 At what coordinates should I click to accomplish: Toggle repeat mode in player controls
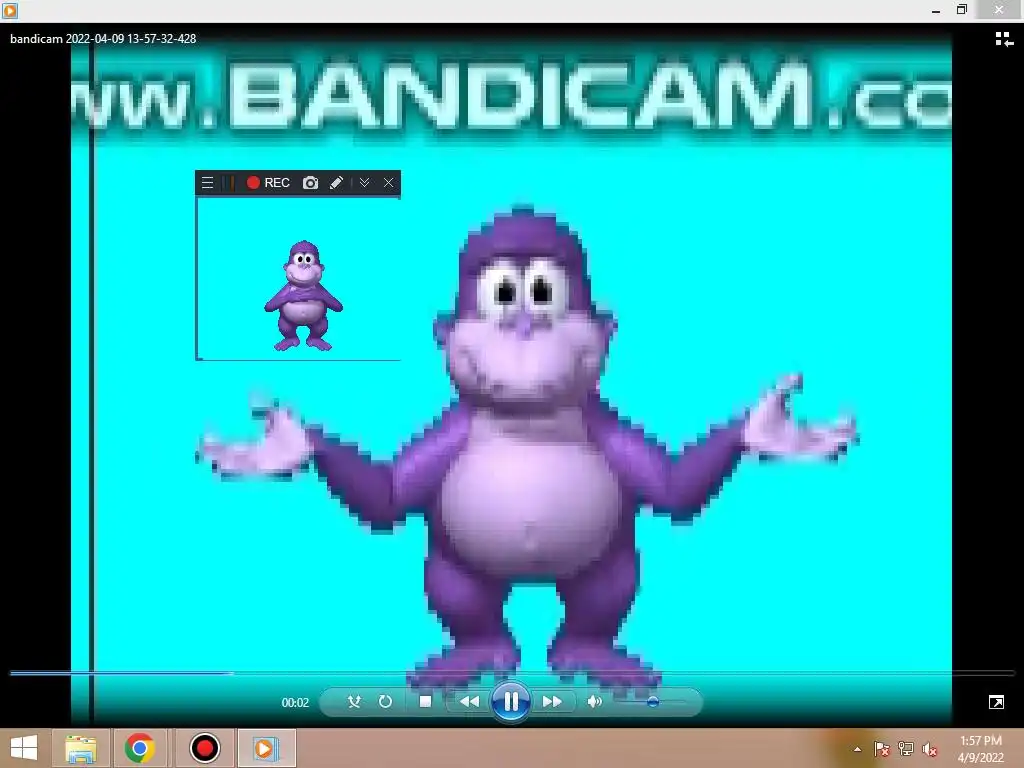point(385,701)
